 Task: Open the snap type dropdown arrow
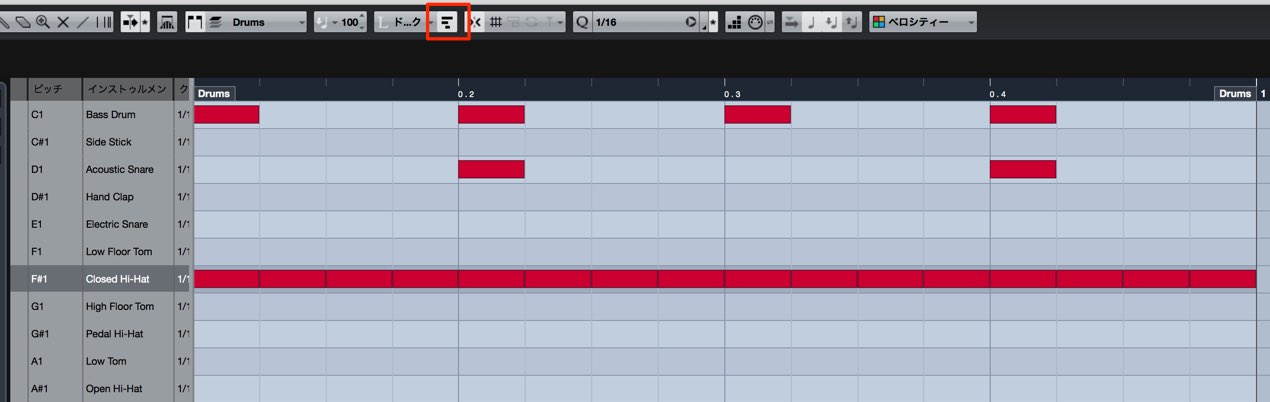click(560, 22)
